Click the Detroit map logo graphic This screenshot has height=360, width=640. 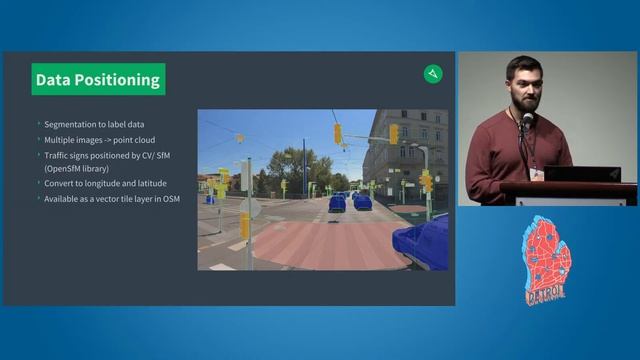click(546, 260)
